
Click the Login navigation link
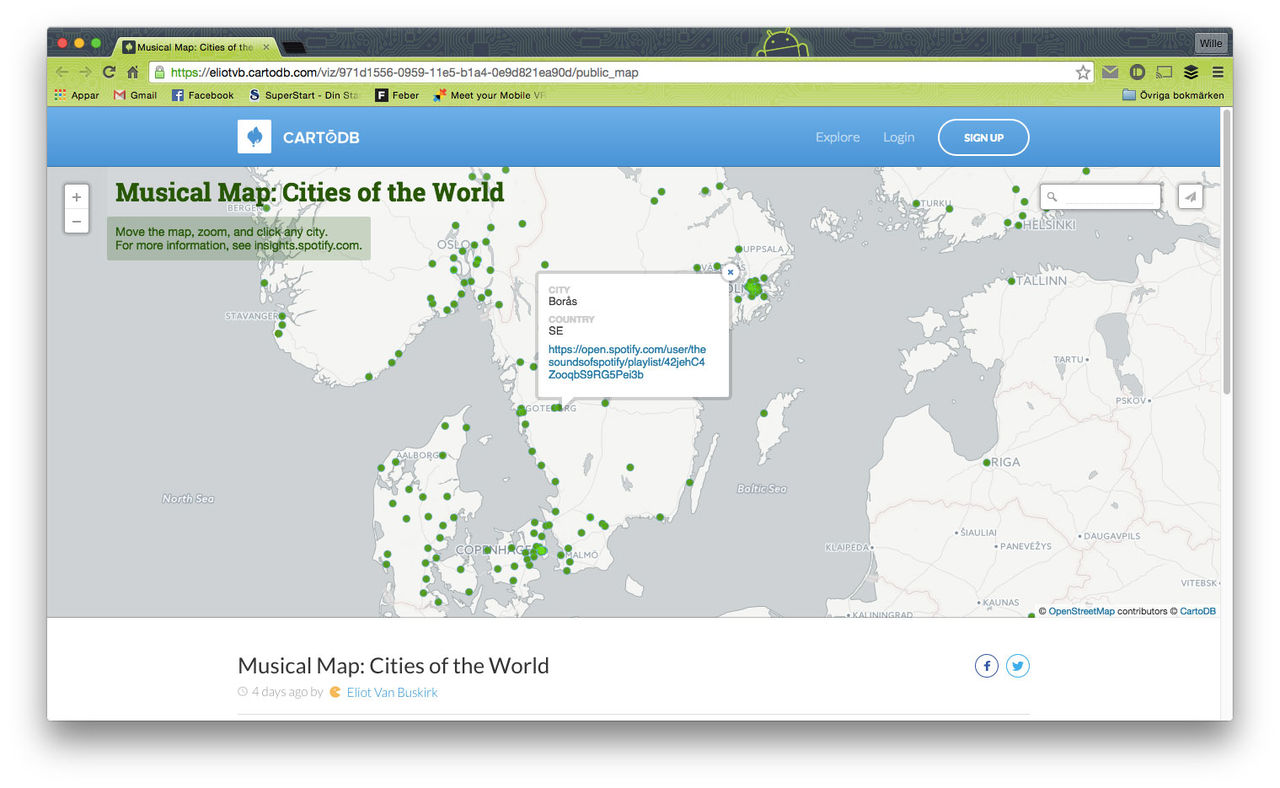tap(898, 137)
